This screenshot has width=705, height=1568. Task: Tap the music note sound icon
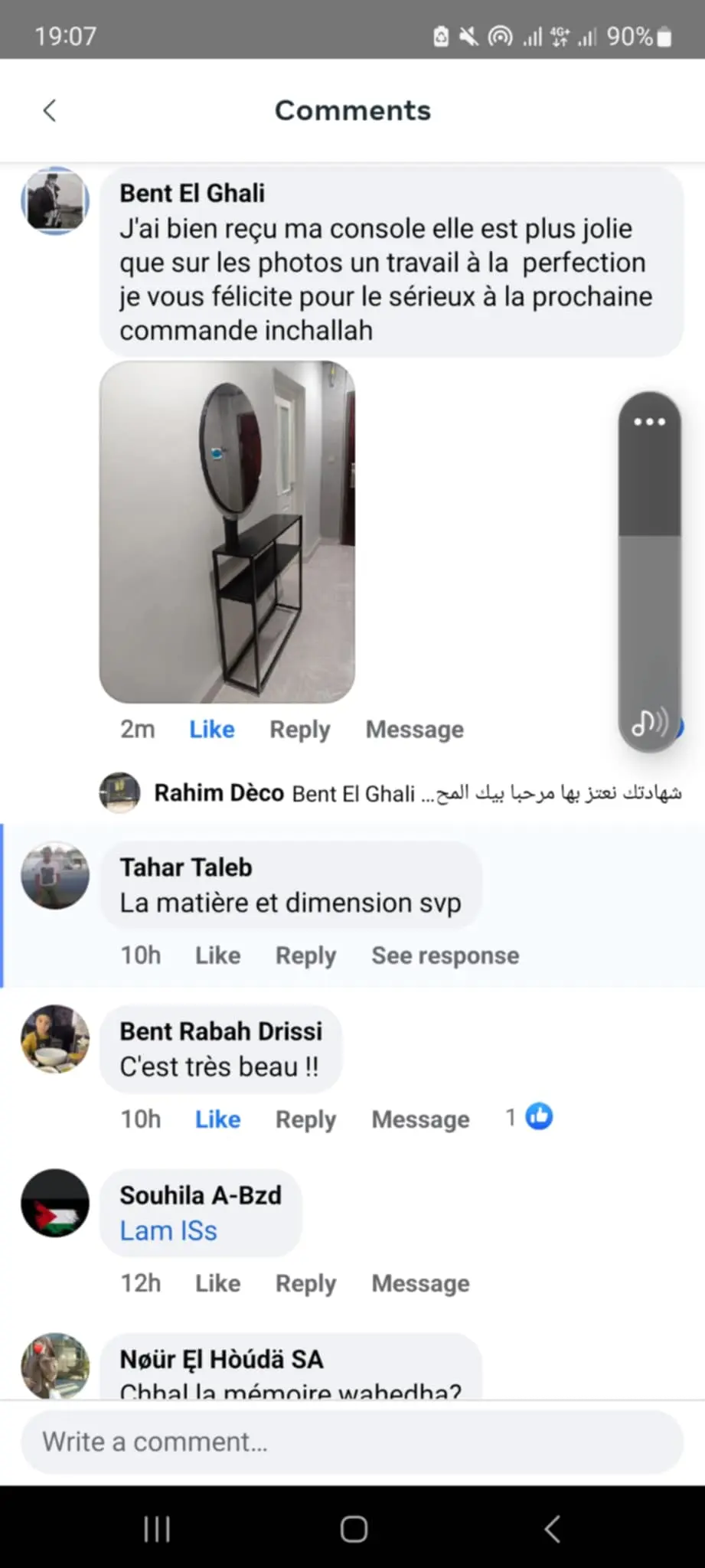point(649,721)
